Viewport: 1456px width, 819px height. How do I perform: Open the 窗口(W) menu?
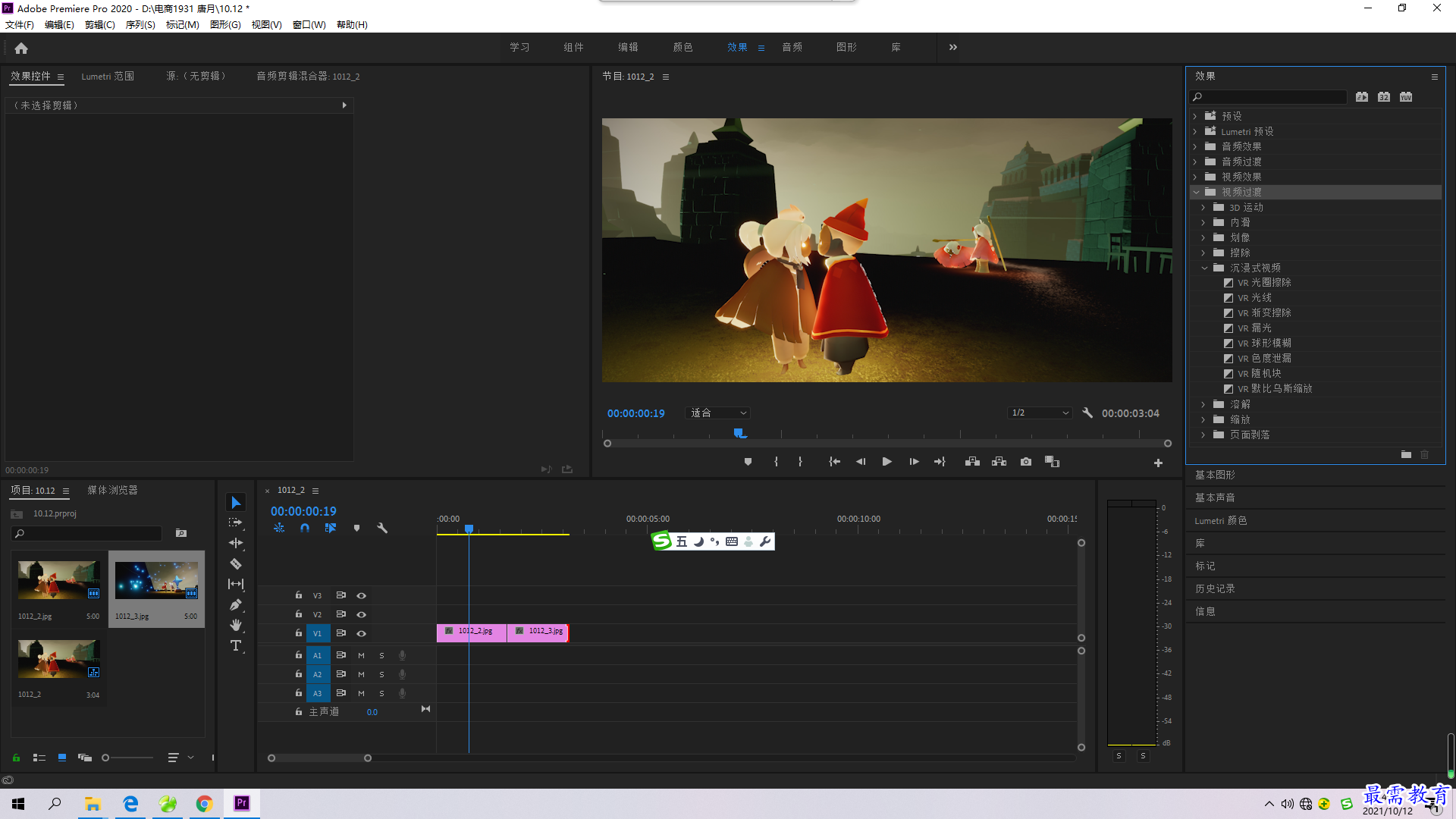tap(309, 25)
